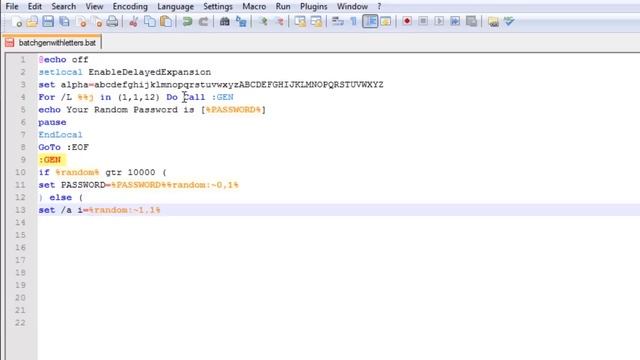
Task: Play back the recorded macro
Action: (x=439, y=21)
